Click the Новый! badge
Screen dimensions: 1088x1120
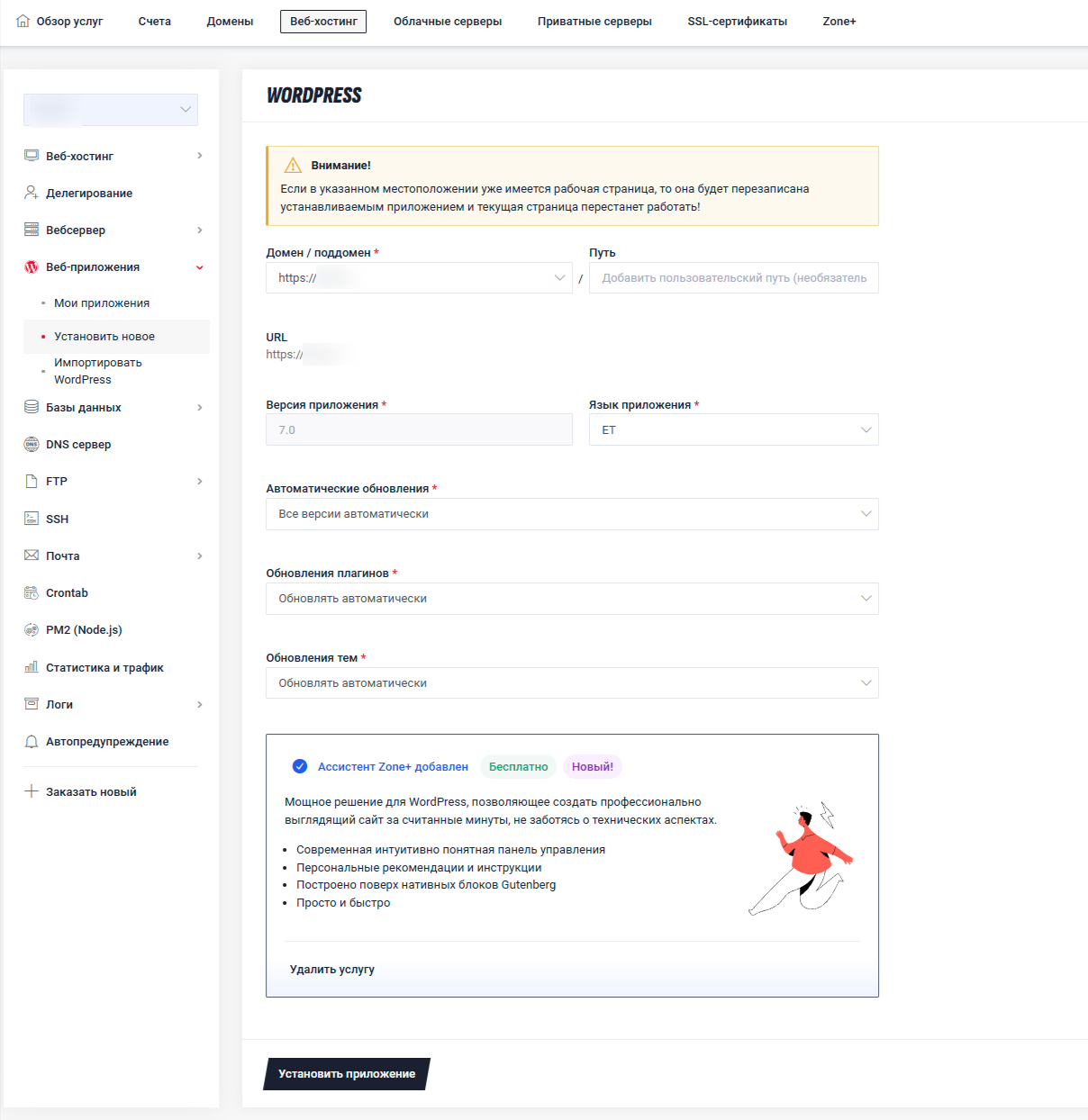pyautogui.click(x=593, y=767)
